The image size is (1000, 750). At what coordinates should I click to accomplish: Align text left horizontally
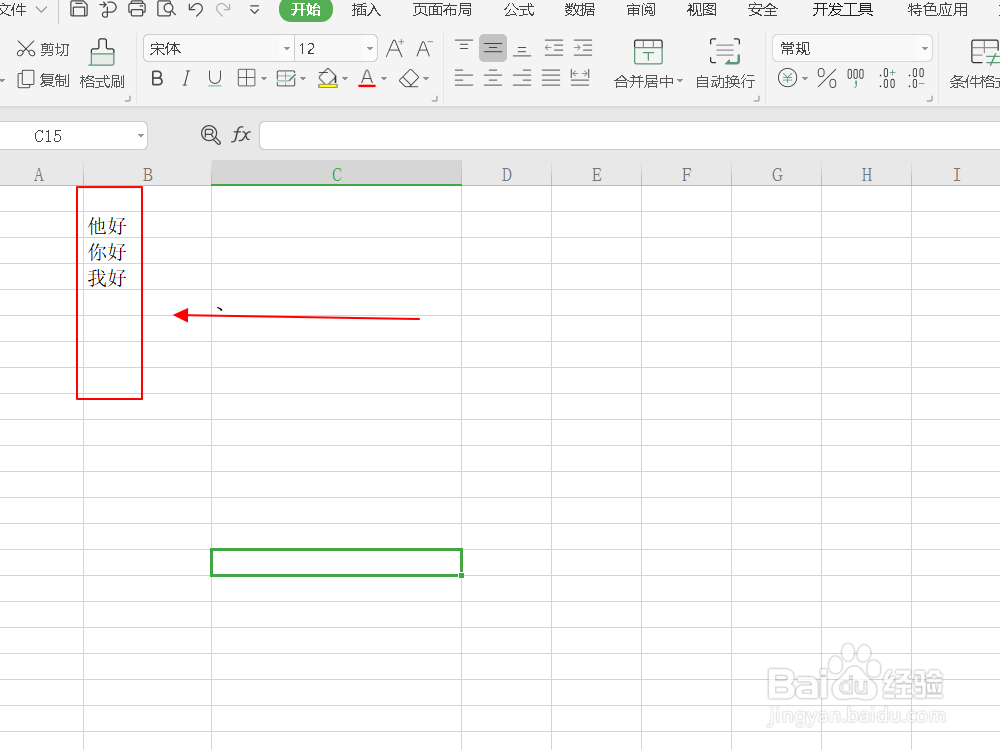[x=464, y=78]
